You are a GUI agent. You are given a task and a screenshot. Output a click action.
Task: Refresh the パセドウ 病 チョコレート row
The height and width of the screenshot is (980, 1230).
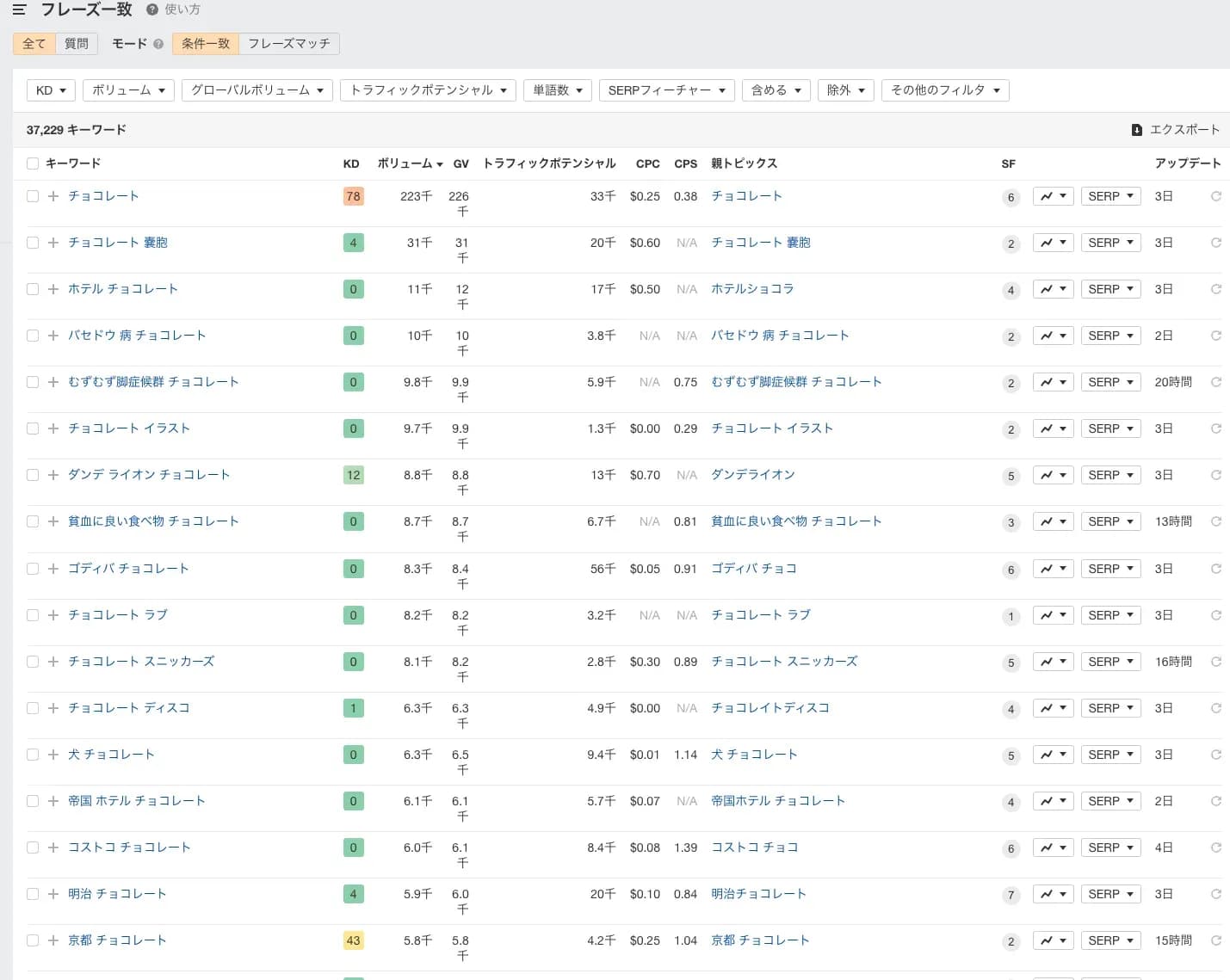pos(1216,336)
